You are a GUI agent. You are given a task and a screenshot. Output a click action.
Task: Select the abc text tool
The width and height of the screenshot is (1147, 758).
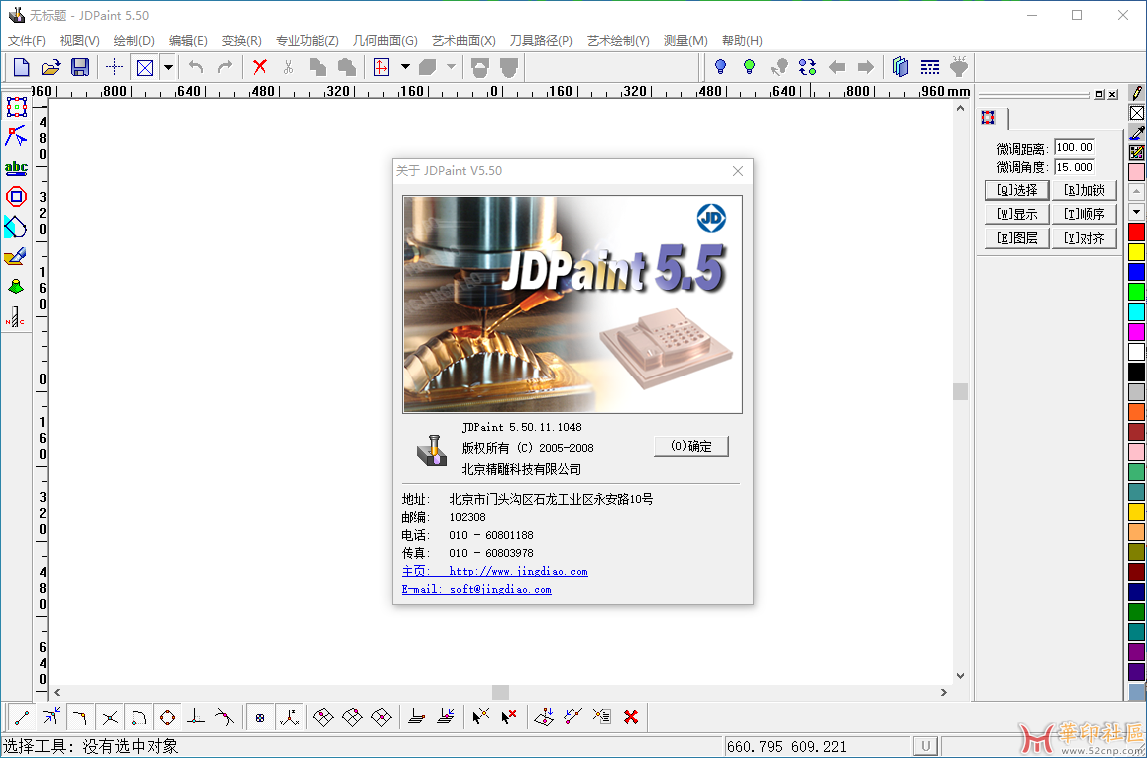click(x=16, y=167)
